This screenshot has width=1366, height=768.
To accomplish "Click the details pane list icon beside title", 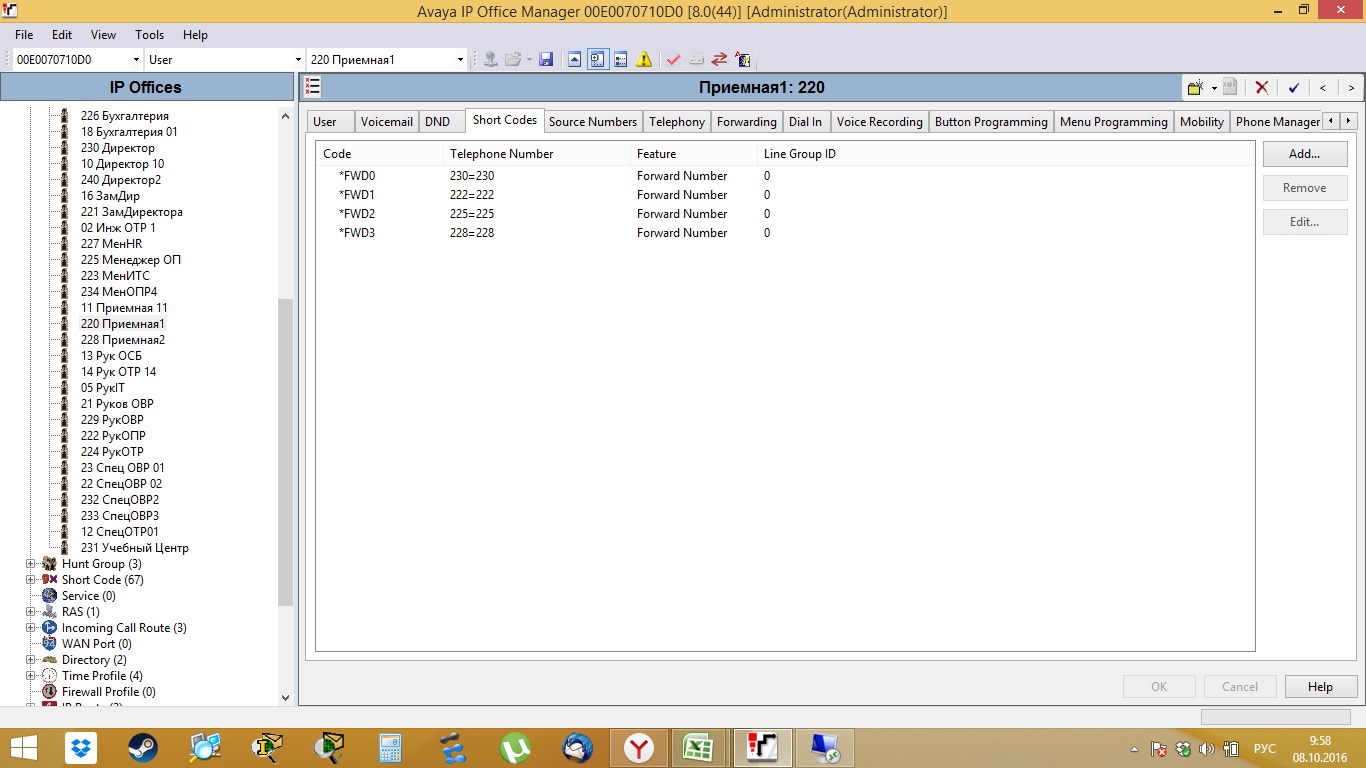I will [x=313, y=87].
